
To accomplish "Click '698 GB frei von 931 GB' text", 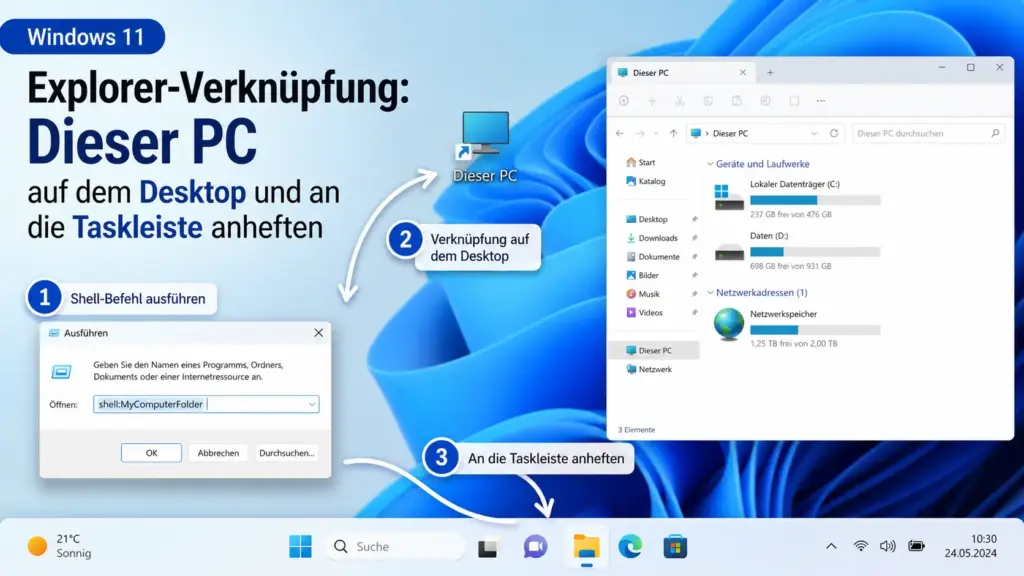I will coord(791,266).
